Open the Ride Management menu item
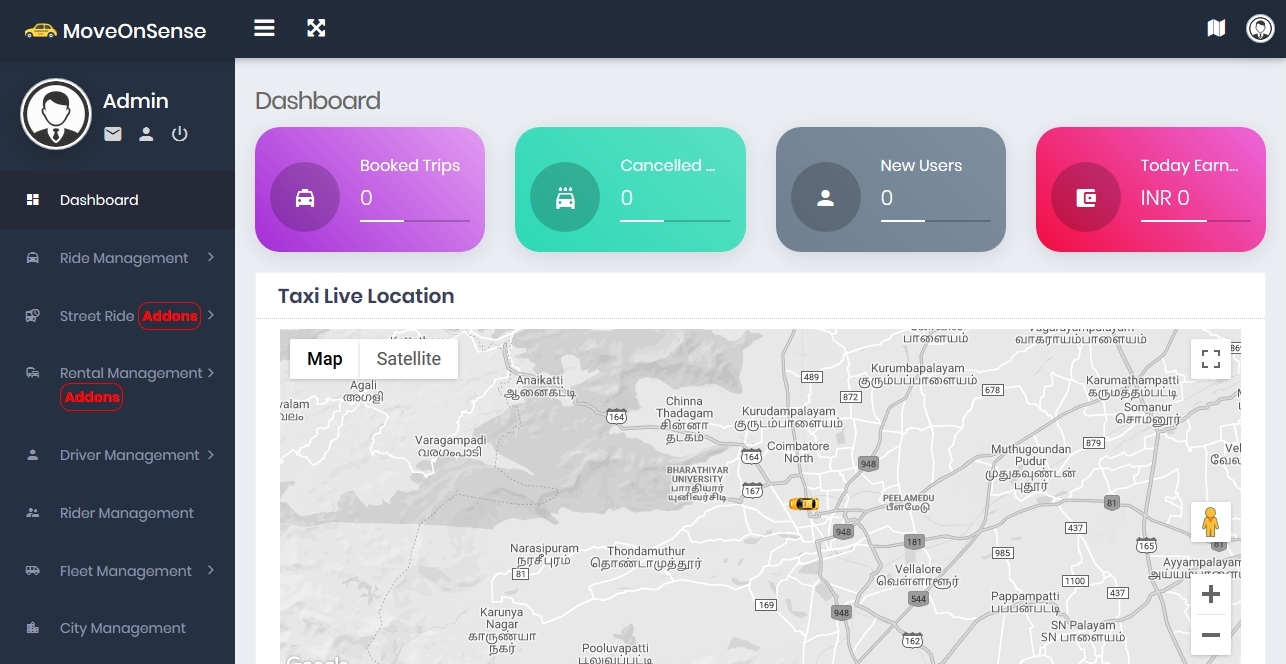 coord(117,258)
